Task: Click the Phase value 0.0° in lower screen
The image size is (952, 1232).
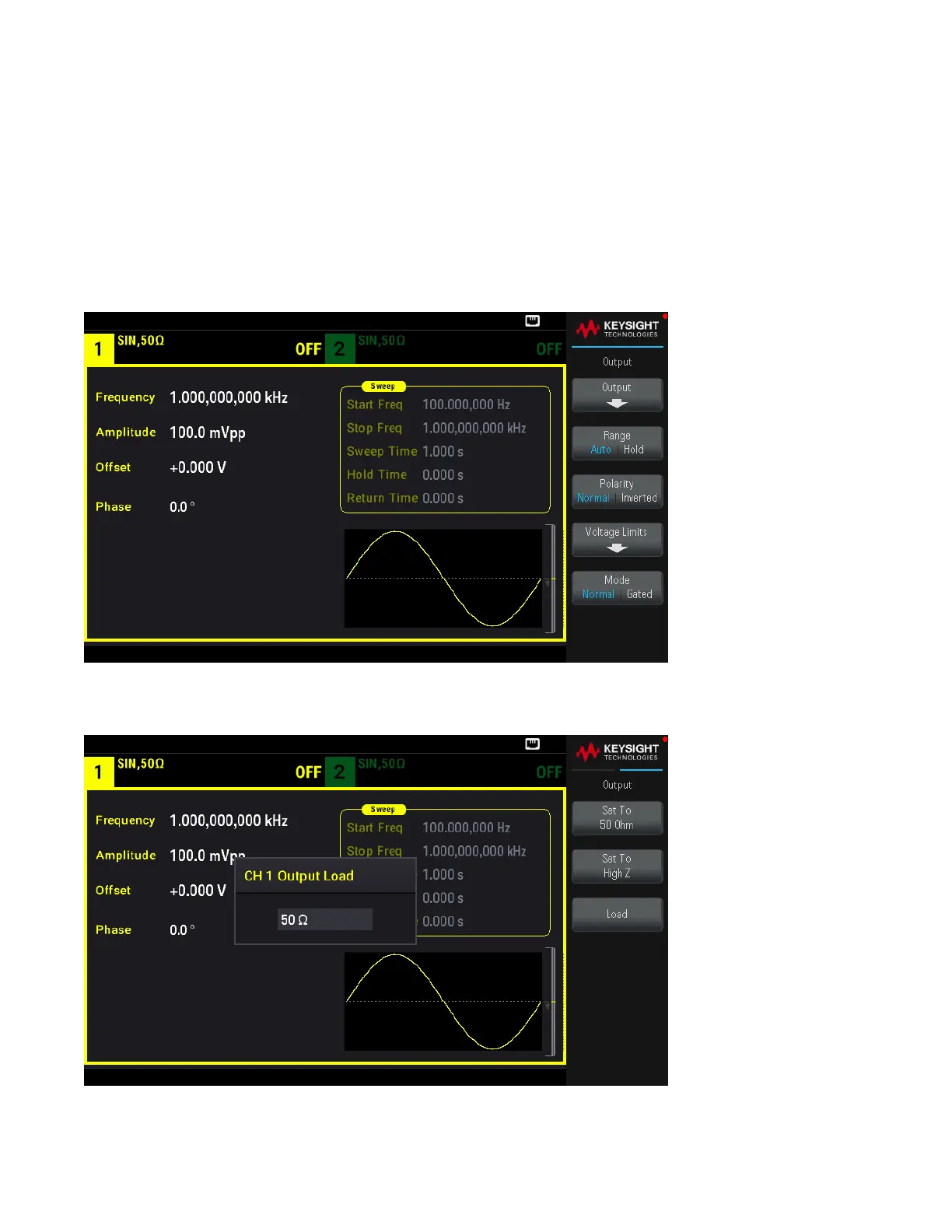Action: click(x=182, y=930)
